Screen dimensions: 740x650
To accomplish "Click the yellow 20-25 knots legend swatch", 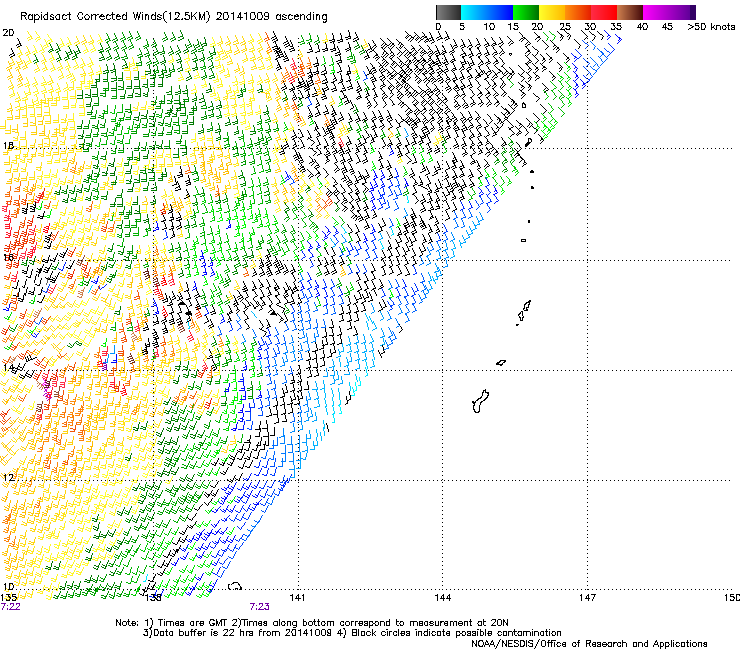I will coord(551,12).
